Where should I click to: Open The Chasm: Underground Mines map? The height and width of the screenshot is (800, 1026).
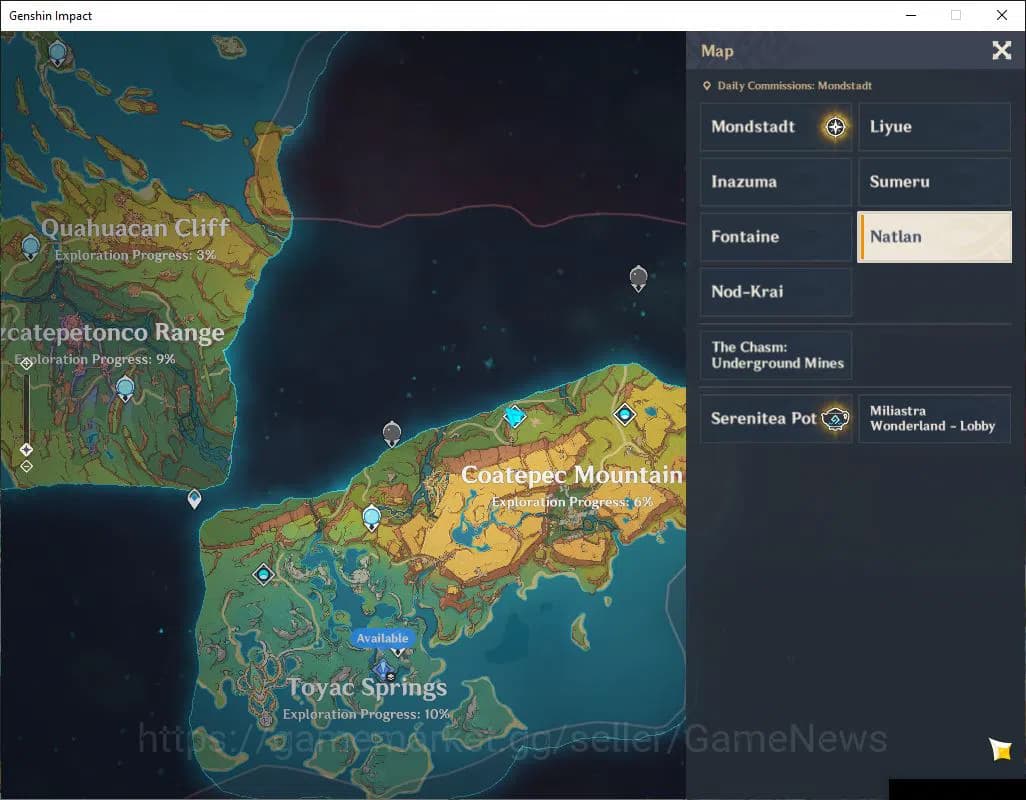tap(775, 355)
